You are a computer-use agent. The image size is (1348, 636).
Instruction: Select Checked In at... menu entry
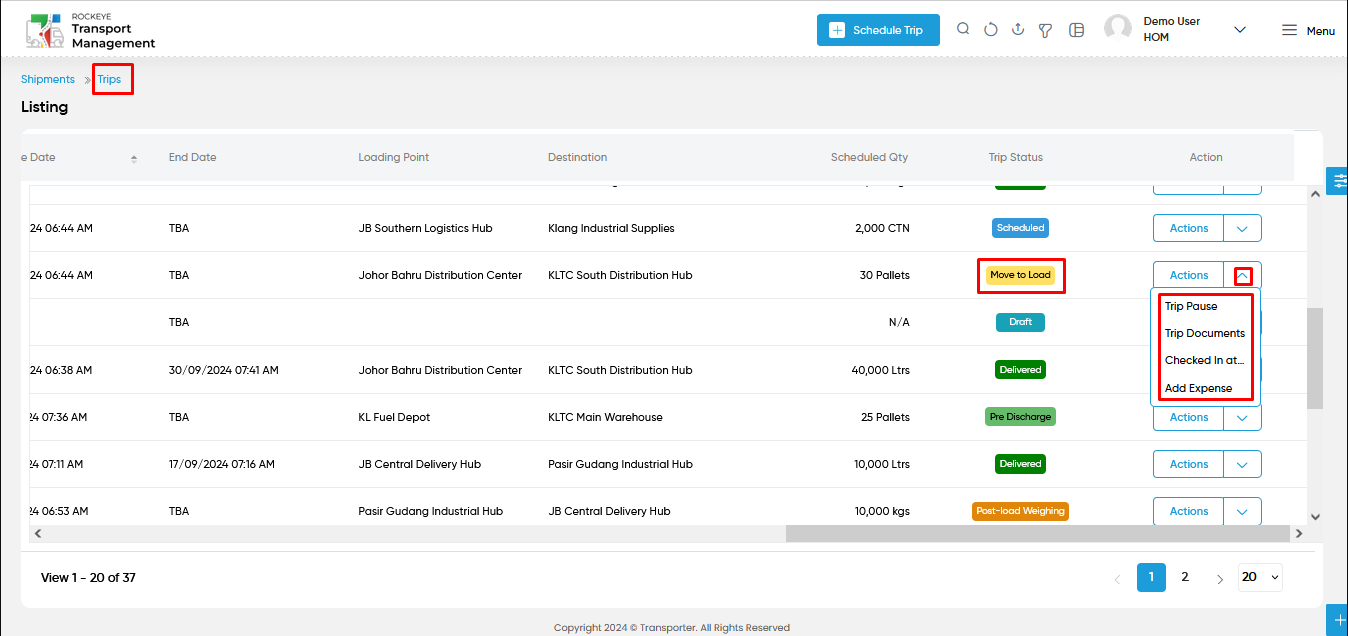[x=1204, y=360]
